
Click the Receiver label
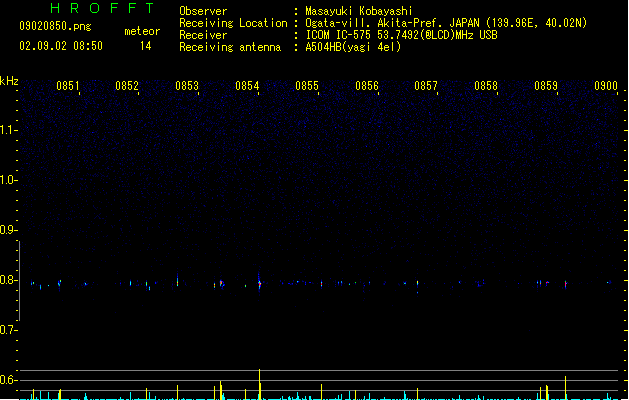coord(203,35)
